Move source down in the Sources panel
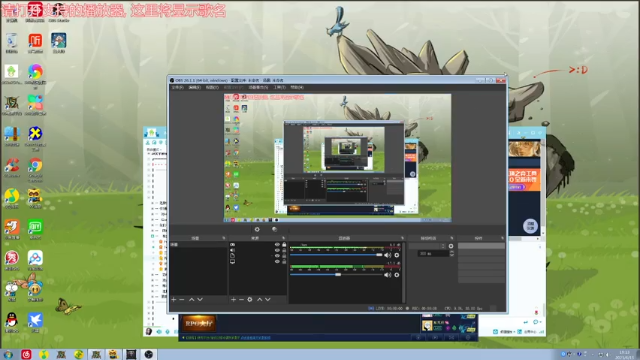This screenshot has height=360, width=640. [x=268, y=300]
